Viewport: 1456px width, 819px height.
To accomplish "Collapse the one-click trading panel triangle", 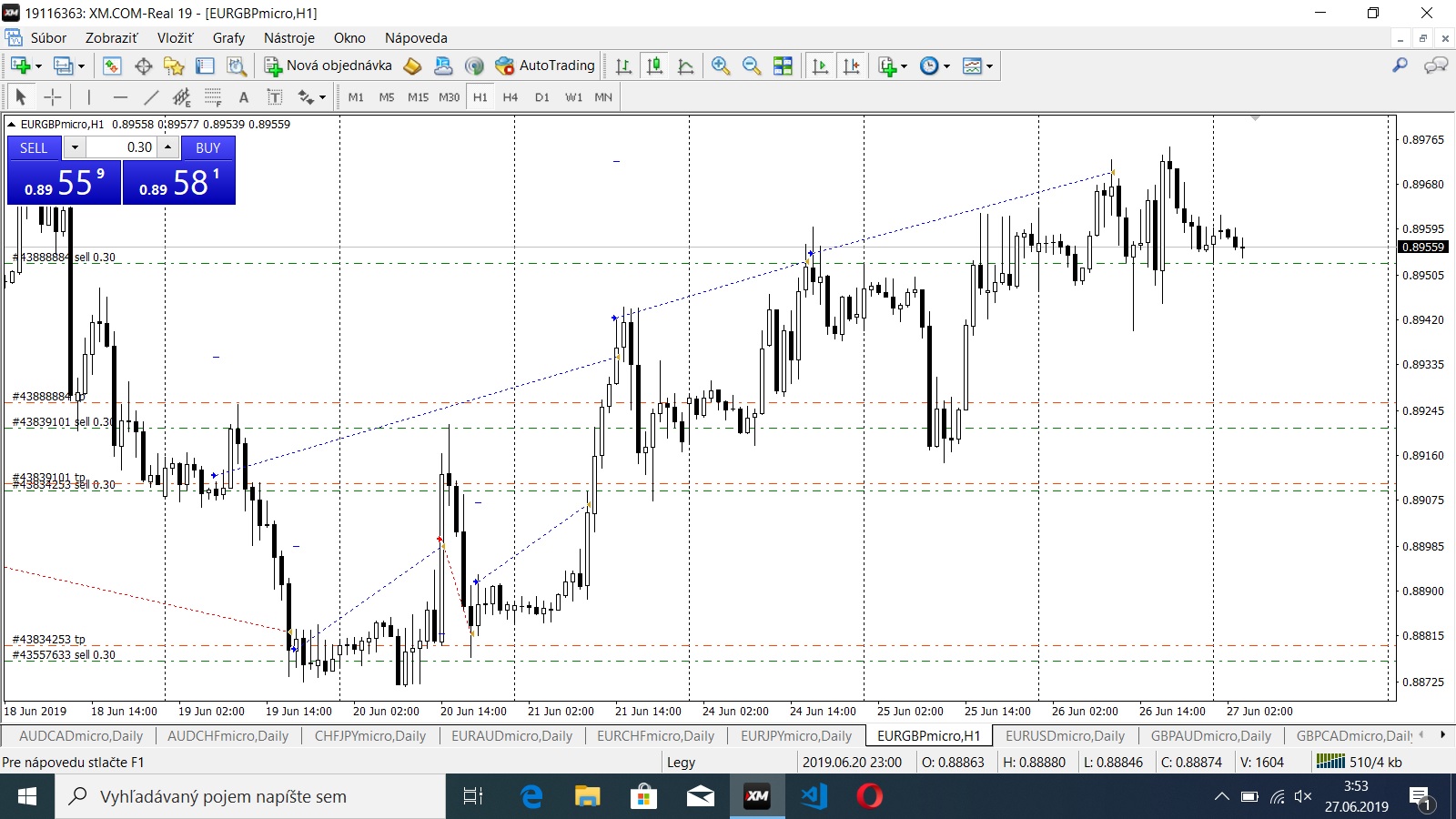I will point(12,125).
